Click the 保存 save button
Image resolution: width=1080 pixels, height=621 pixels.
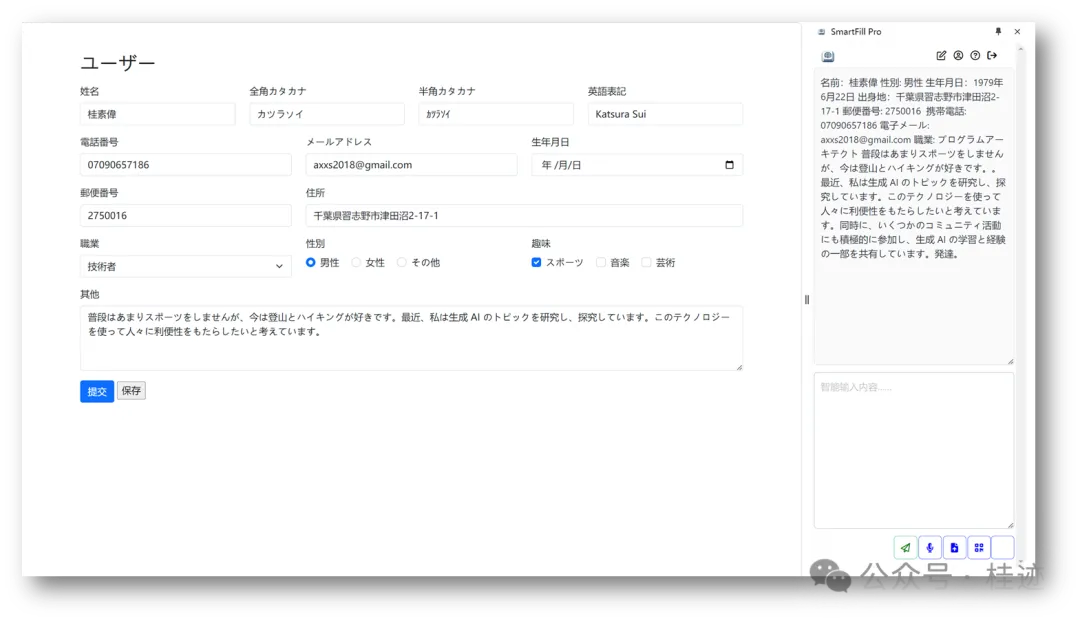(x=131, y=391)
